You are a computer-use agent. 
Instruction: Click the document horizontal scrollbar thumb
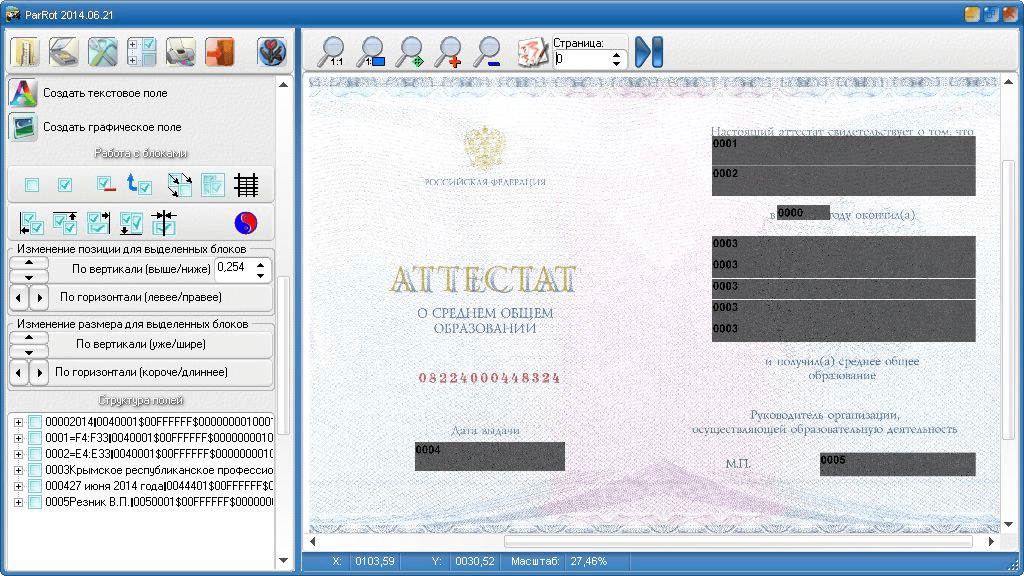click(x=738, y=541)
